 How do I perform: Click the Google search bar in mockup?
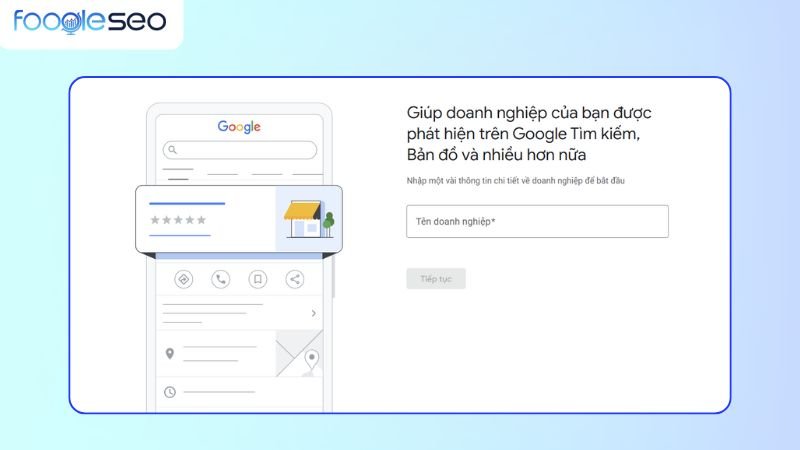click(x=240, y=150)
